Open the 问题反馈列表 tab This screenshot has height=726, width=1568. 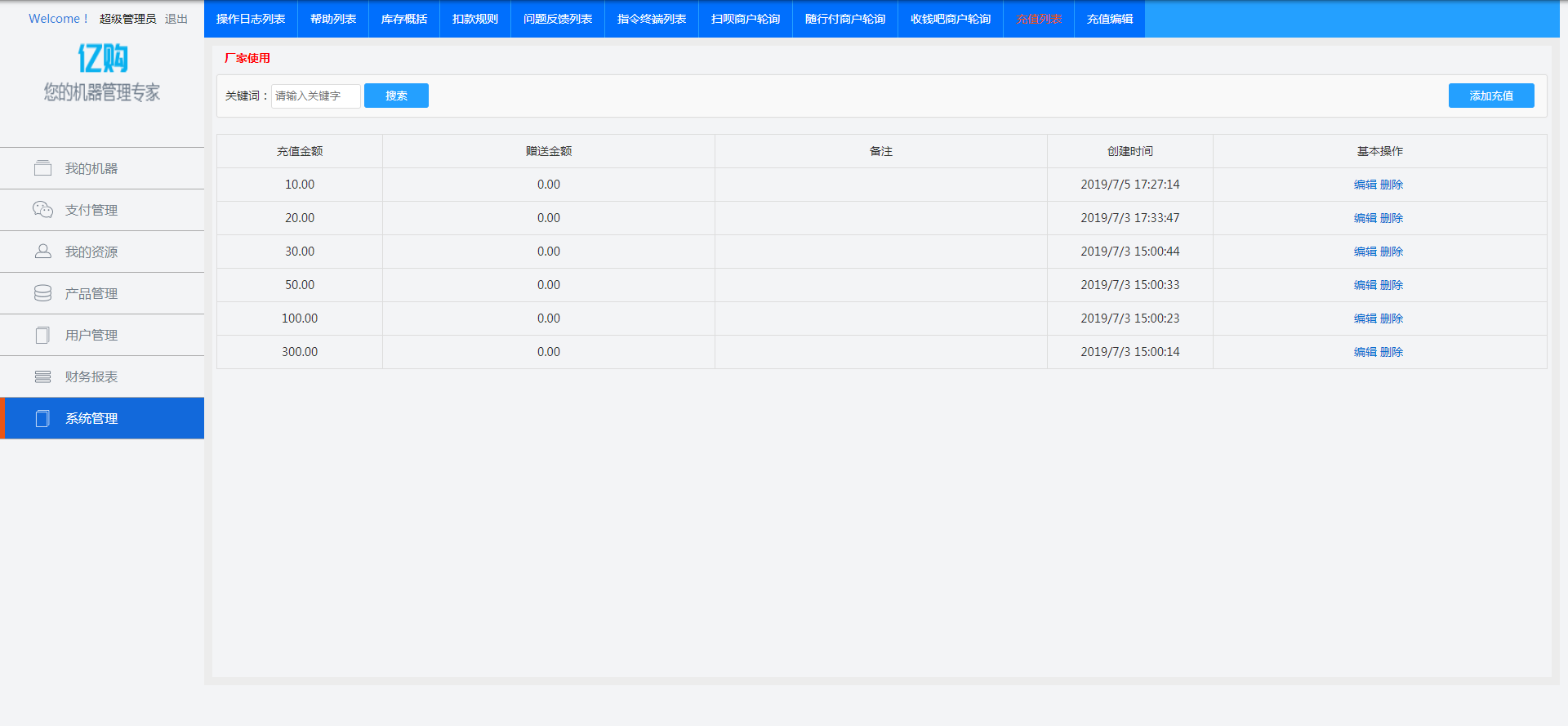coord(558,19)
